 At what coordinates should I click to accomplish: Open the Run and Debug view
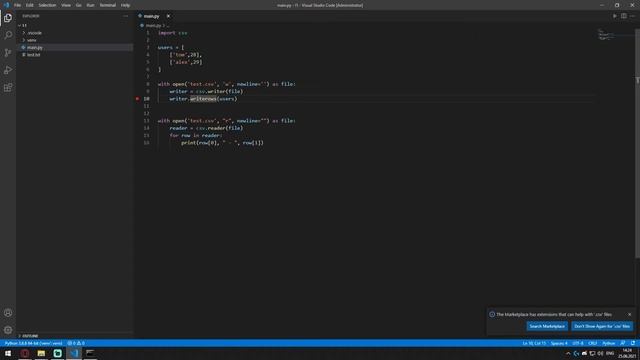coord(8,70)
